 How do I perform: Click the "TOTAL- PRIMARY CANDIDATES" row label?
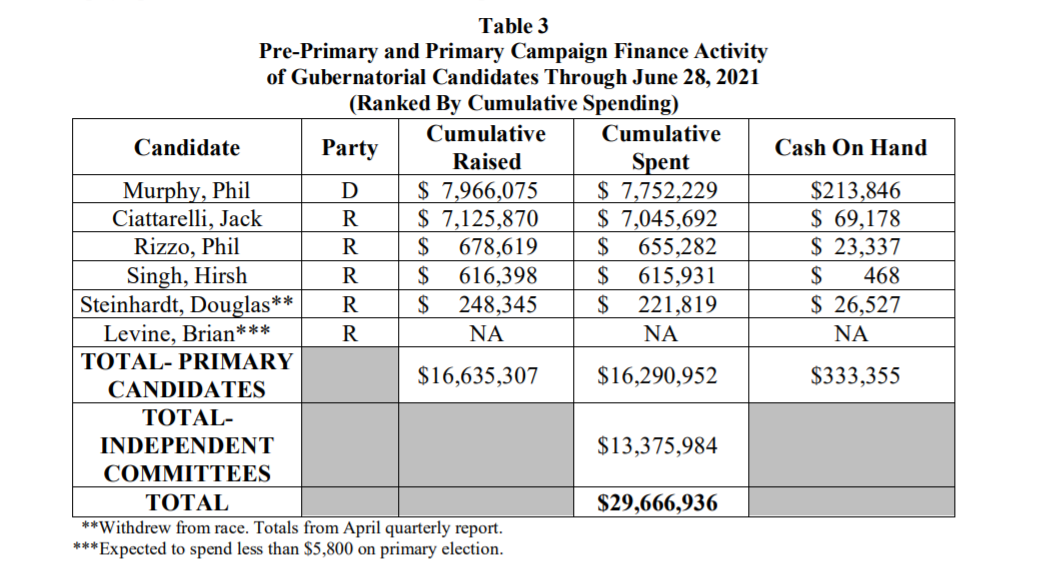click(187, 376)
